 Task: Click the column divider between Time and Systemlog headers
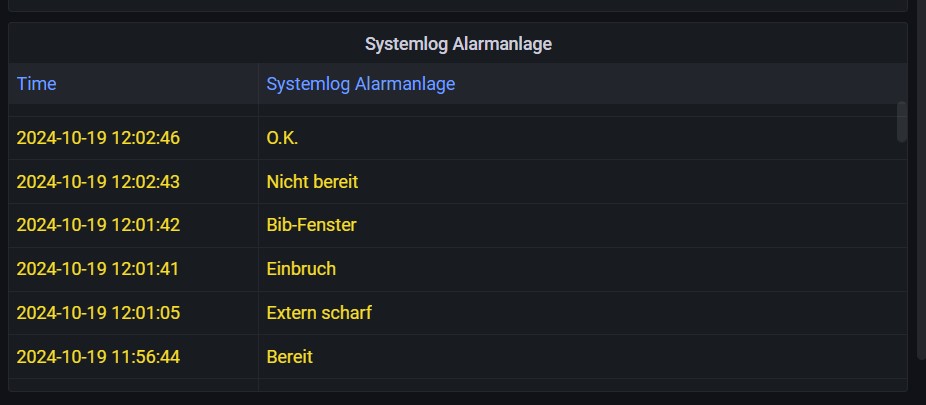click(258, 84)
